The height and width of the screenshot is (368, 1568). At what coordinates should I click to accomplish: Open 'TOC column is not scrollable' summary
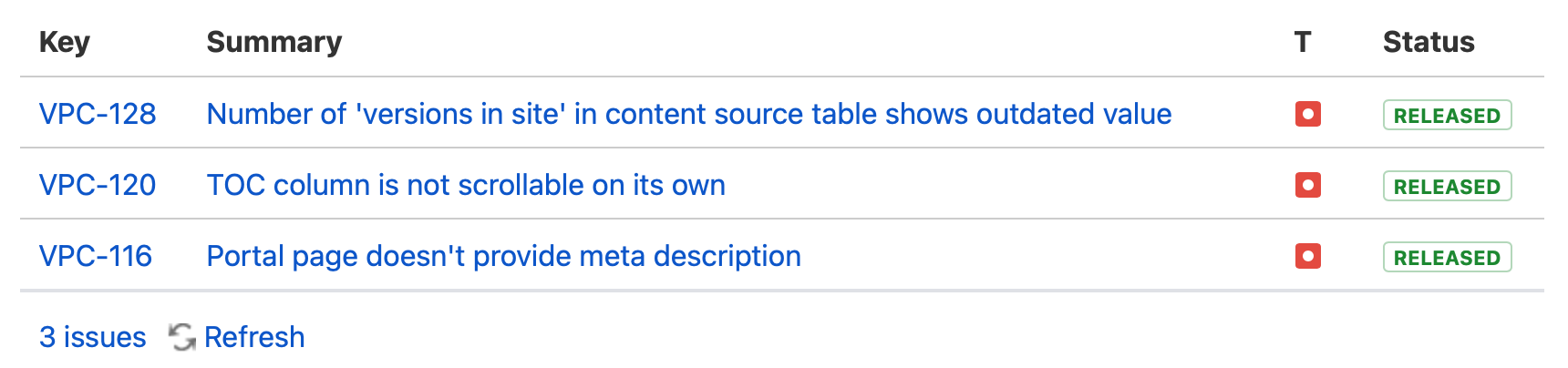466,185
